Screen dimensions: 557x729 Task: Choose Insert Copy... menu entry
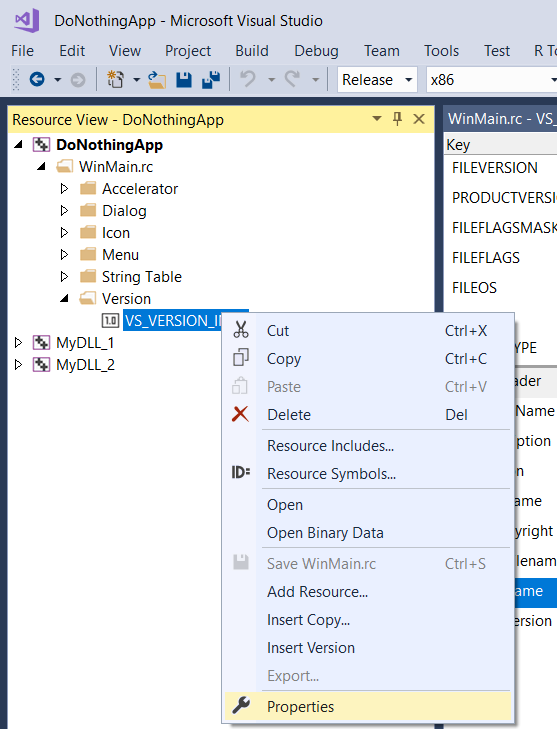coord(367,619)
